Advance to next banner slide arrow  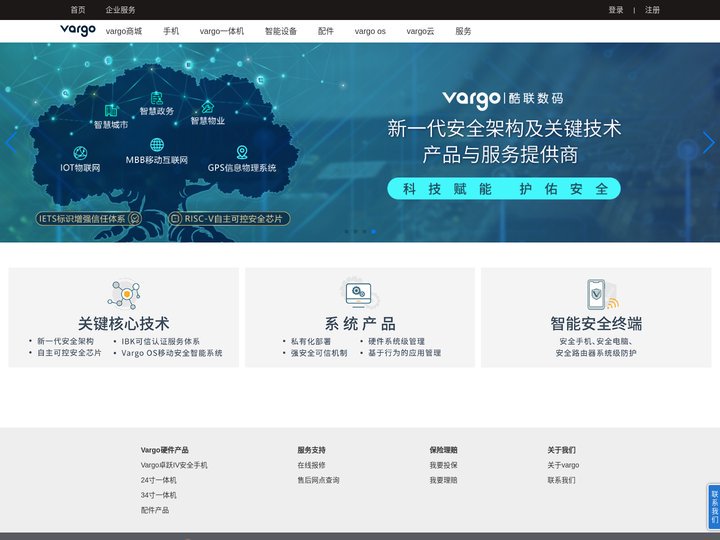709,142
